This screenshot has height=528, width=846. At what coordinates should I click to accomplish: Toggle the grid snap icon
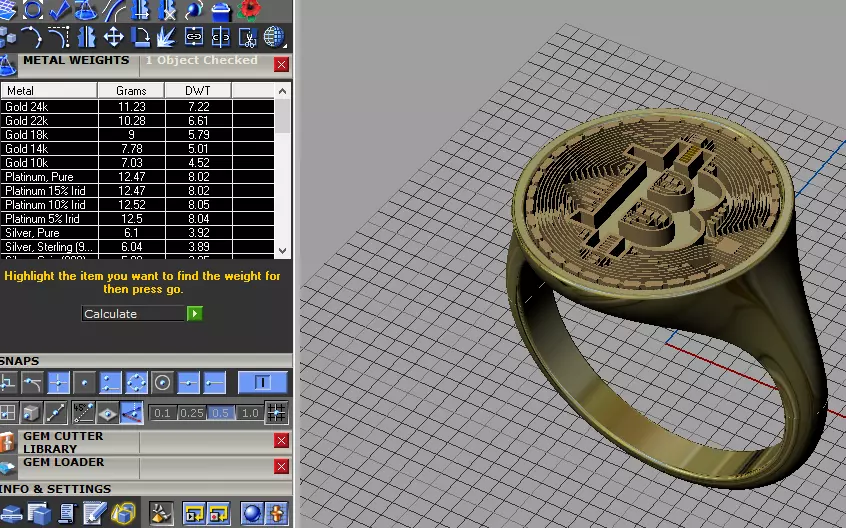pyautogui.click(x=276, y=413)
